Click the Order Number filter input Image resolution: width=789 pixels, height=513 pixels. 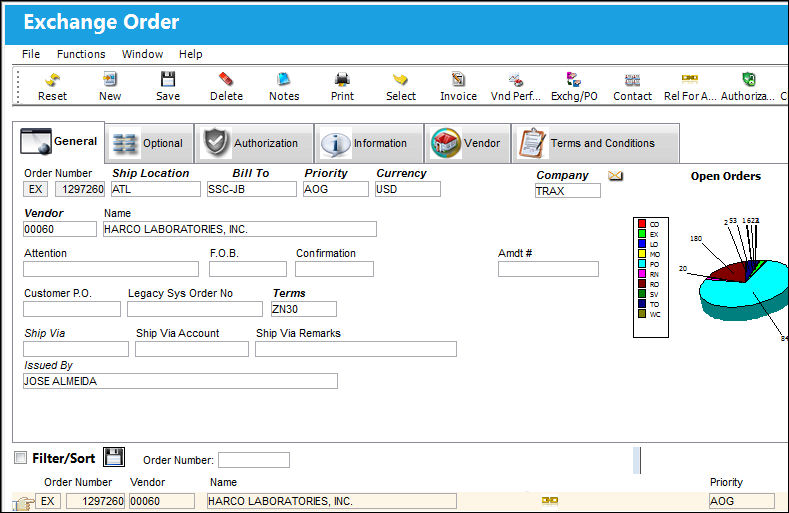click(x=254, y=460)
